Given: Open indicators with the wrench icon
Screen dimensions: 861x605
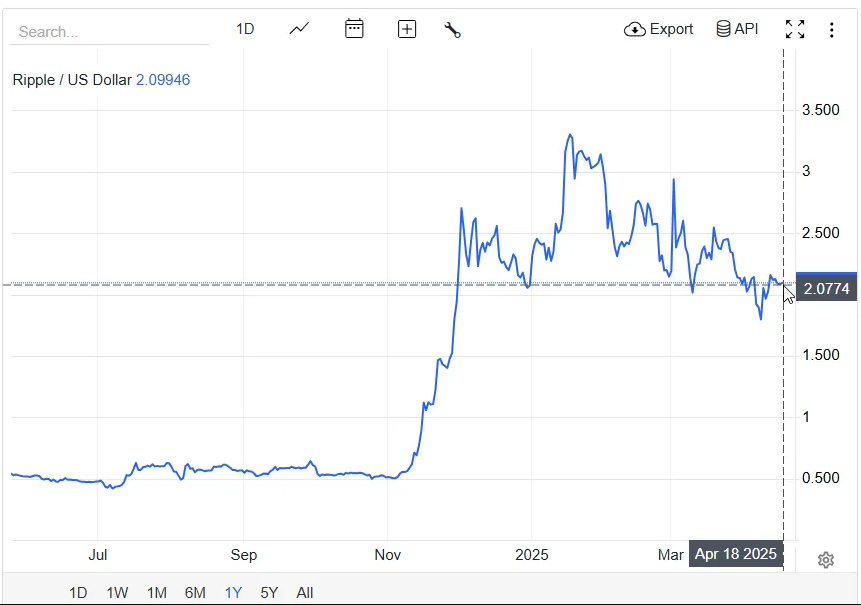Looking at the screenshot, I should [452, 29].
